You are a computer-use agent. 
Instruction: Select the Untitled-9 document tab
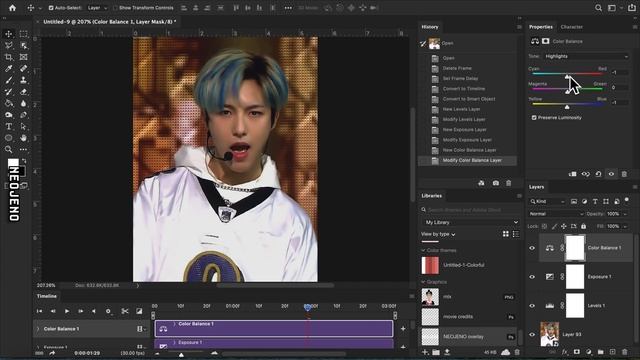click(109, 22)
